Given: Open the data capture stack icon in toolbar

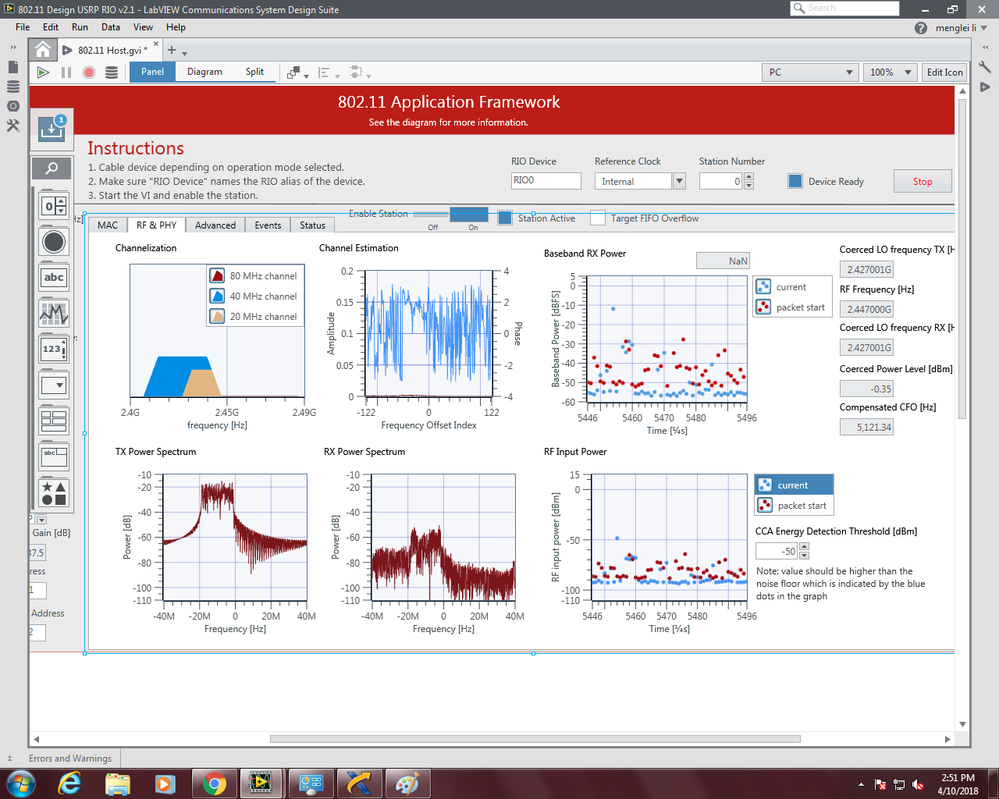Looking at the screenshot, I should (x=111, y=72).
